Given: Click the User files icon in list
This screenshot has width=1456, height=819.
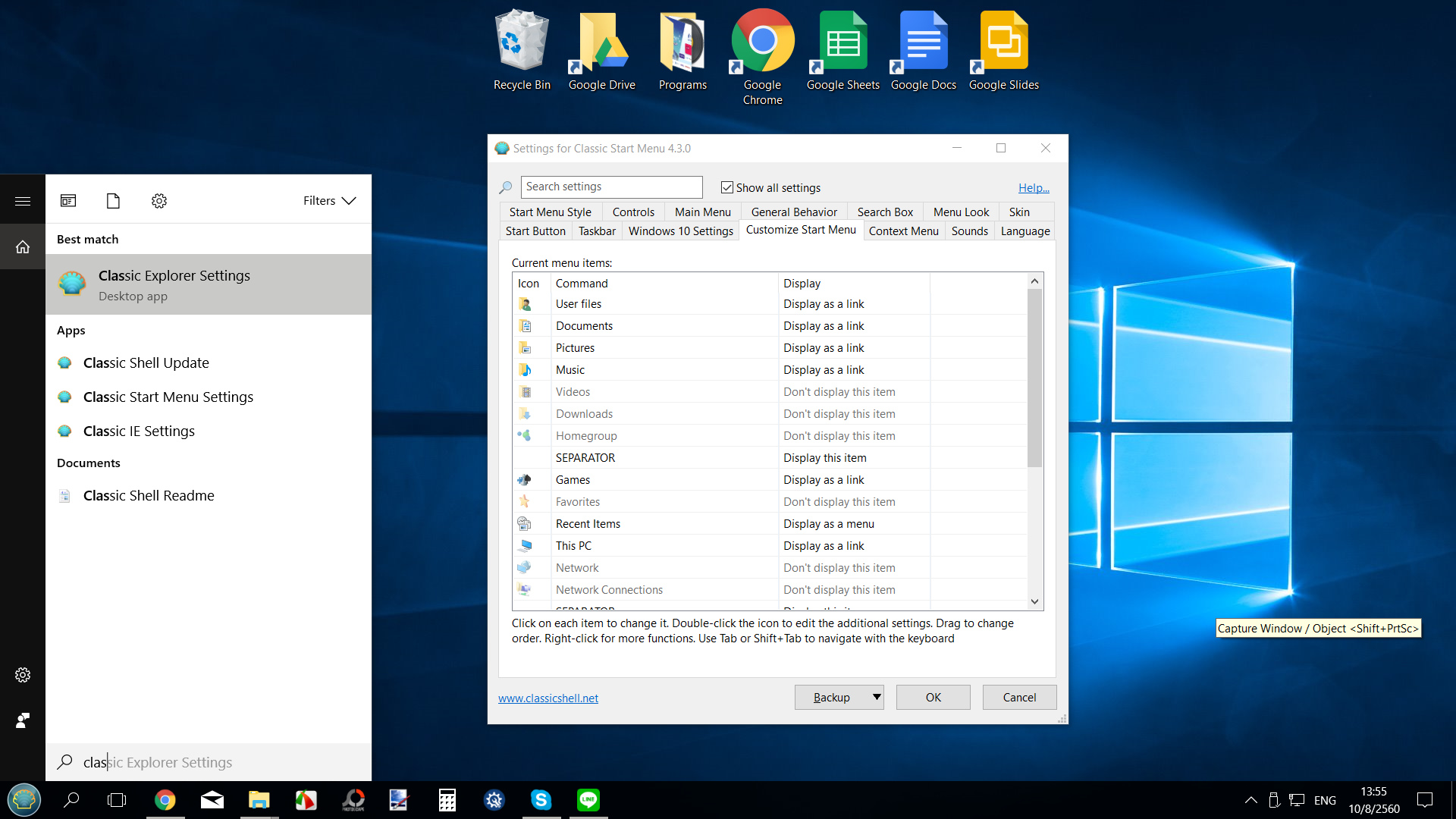Looking at the screenshot, I should [525, 304].
